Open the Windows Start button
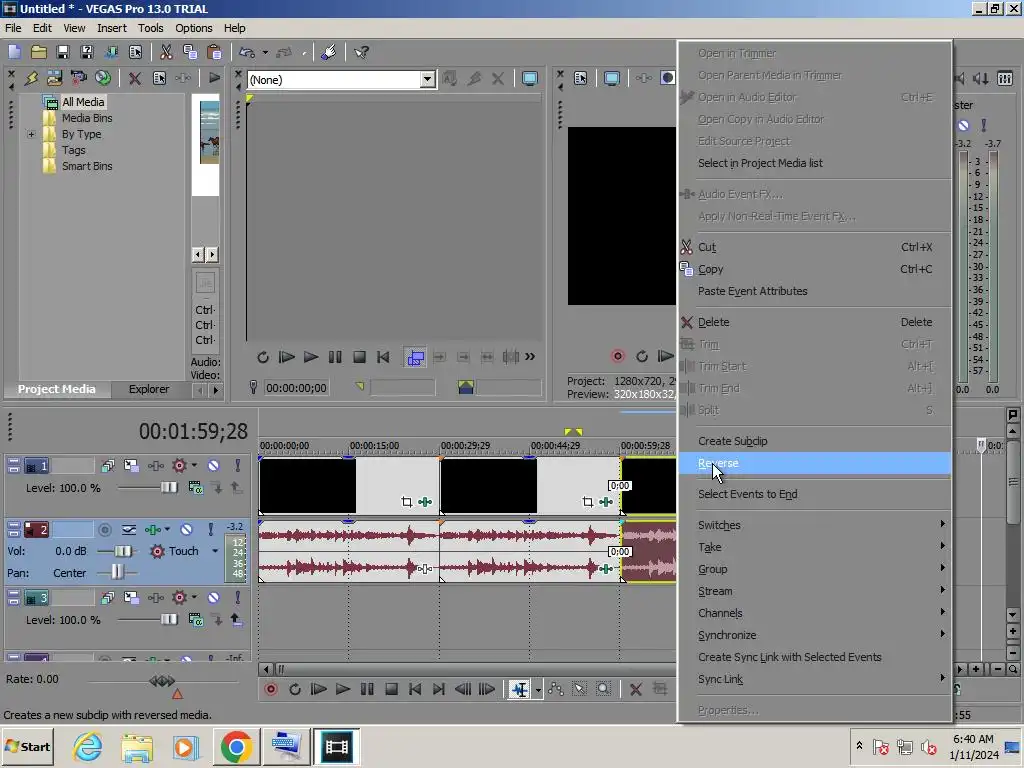This screenshot has height=768, width=1024. (28, 746)
